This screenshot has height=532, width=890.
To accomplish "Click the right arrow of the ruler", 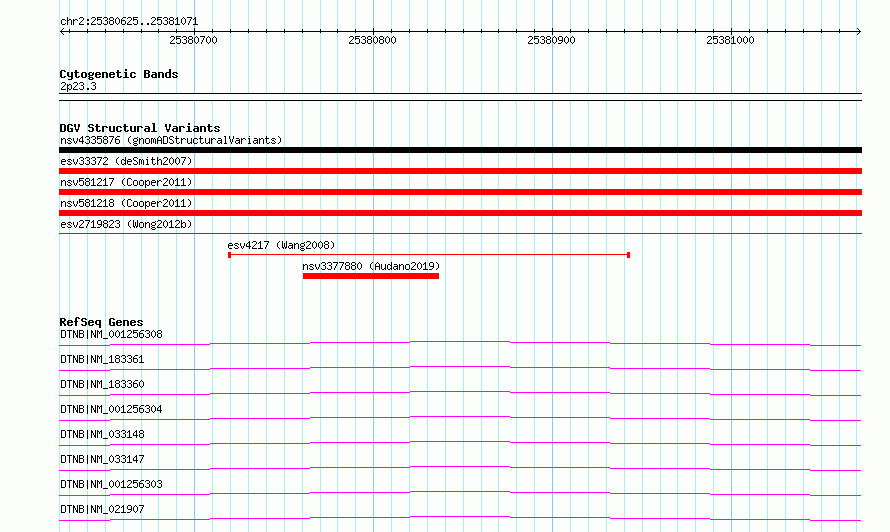I will (x=858, y=31).
